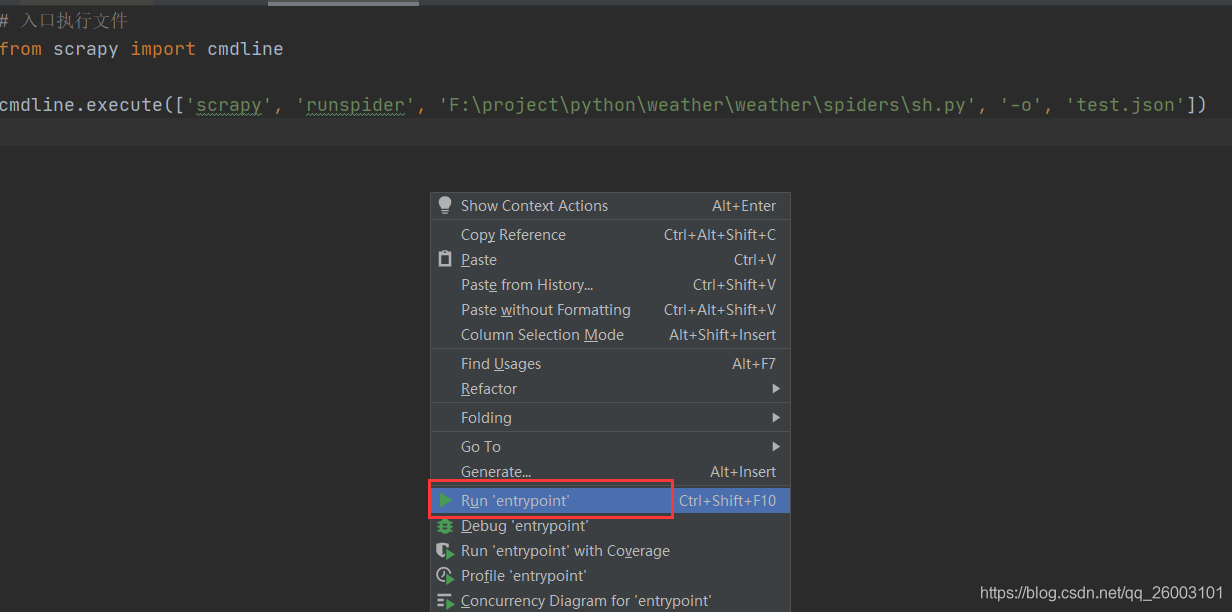This screenshot has height=612, width=1232.
Task: Click the bug icon beside Debug 'entrypoint'
Action: pyautogui.click(x=445, y=525)
